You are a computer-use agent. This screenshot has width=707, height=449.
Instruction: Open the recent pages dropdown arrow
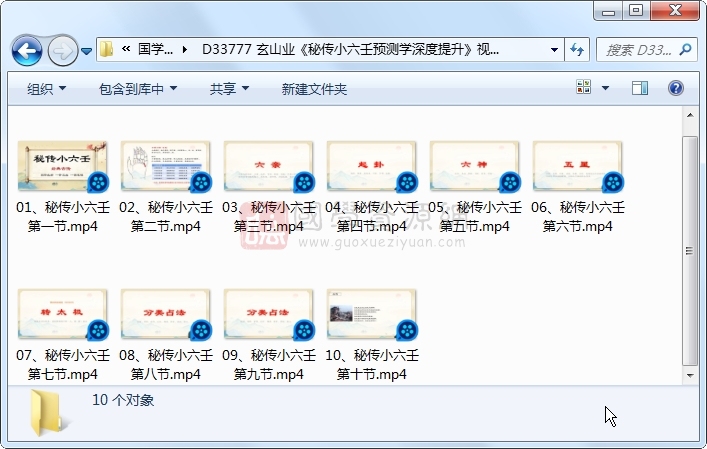(x=87, y=51)
